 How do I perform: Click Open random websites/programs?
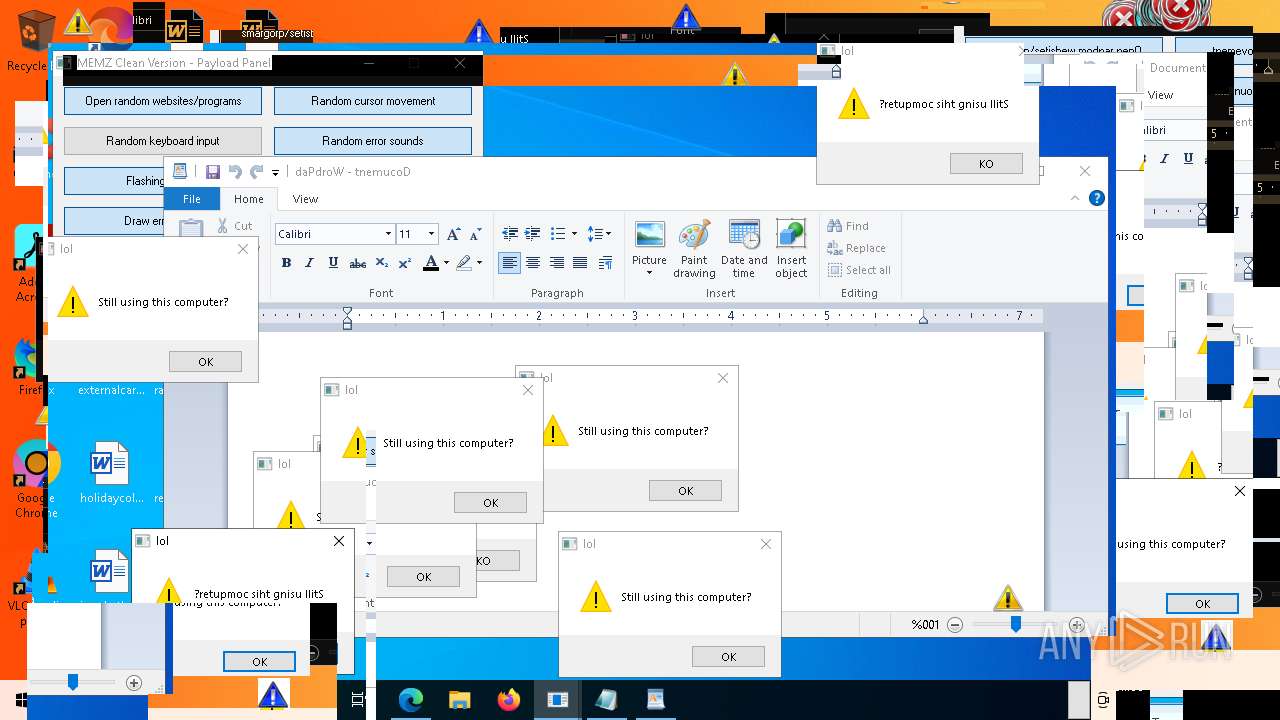(x=163, y=101)
